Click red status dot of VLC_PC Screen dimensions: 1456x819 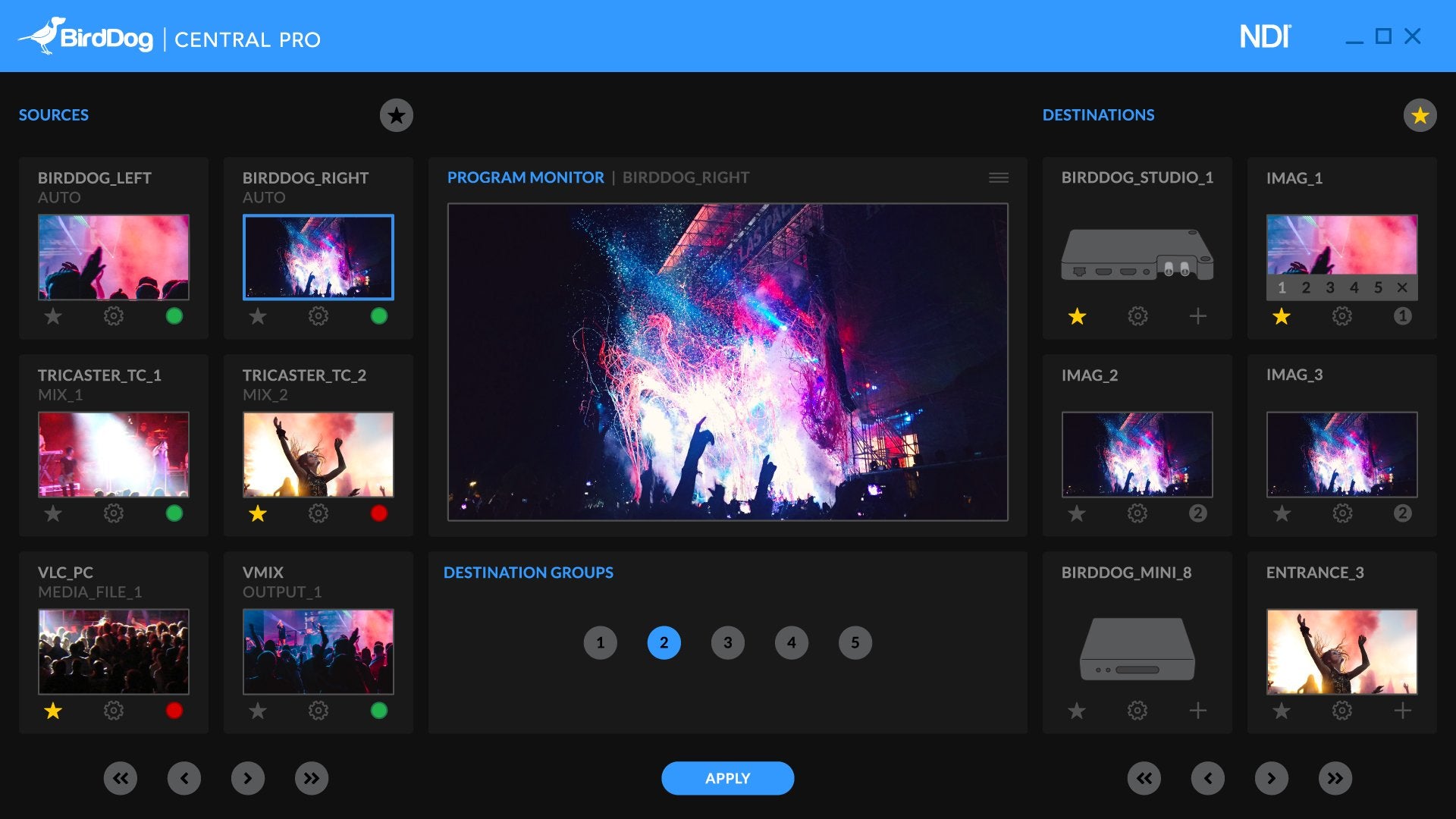tap(174, 711)
